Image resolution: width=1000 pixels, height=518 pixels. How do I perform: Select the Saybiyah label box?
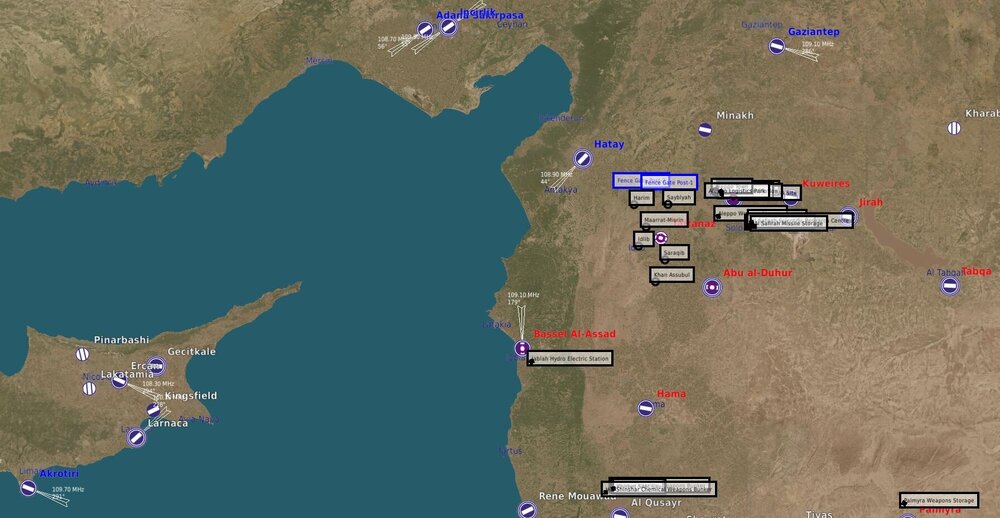[x=679, y=197]
